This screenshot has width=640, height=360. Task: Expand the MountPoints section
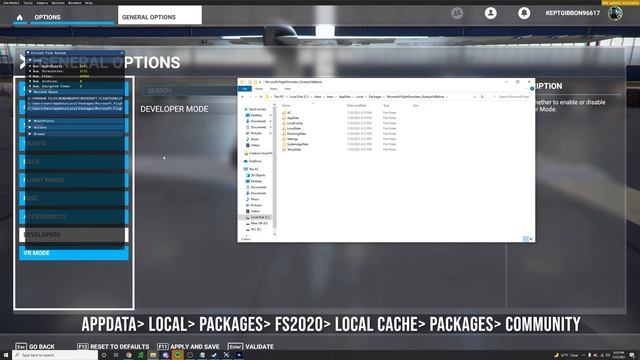point(30,121)
